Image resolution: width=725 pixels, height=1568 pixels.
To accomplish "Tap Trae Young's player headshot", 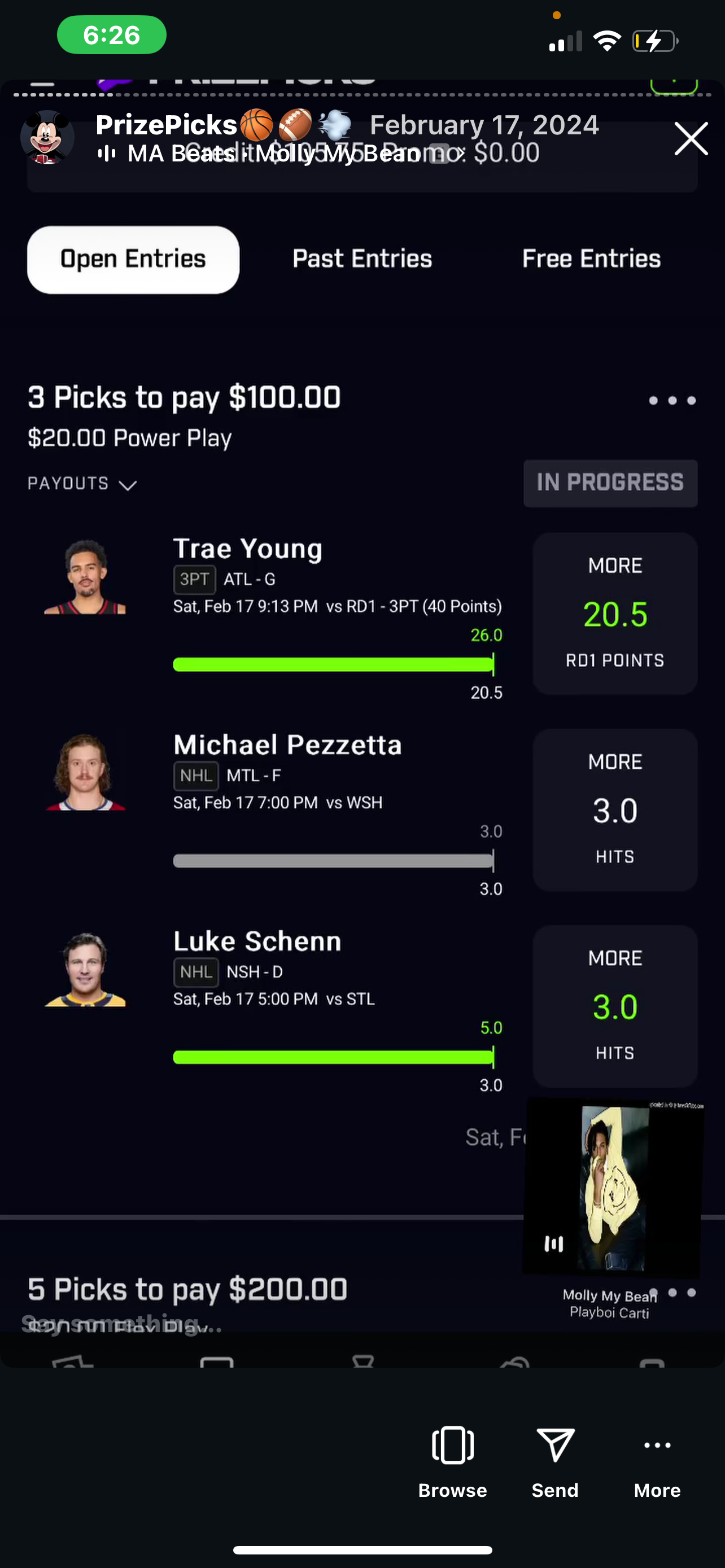I will (x=85, y=576).
